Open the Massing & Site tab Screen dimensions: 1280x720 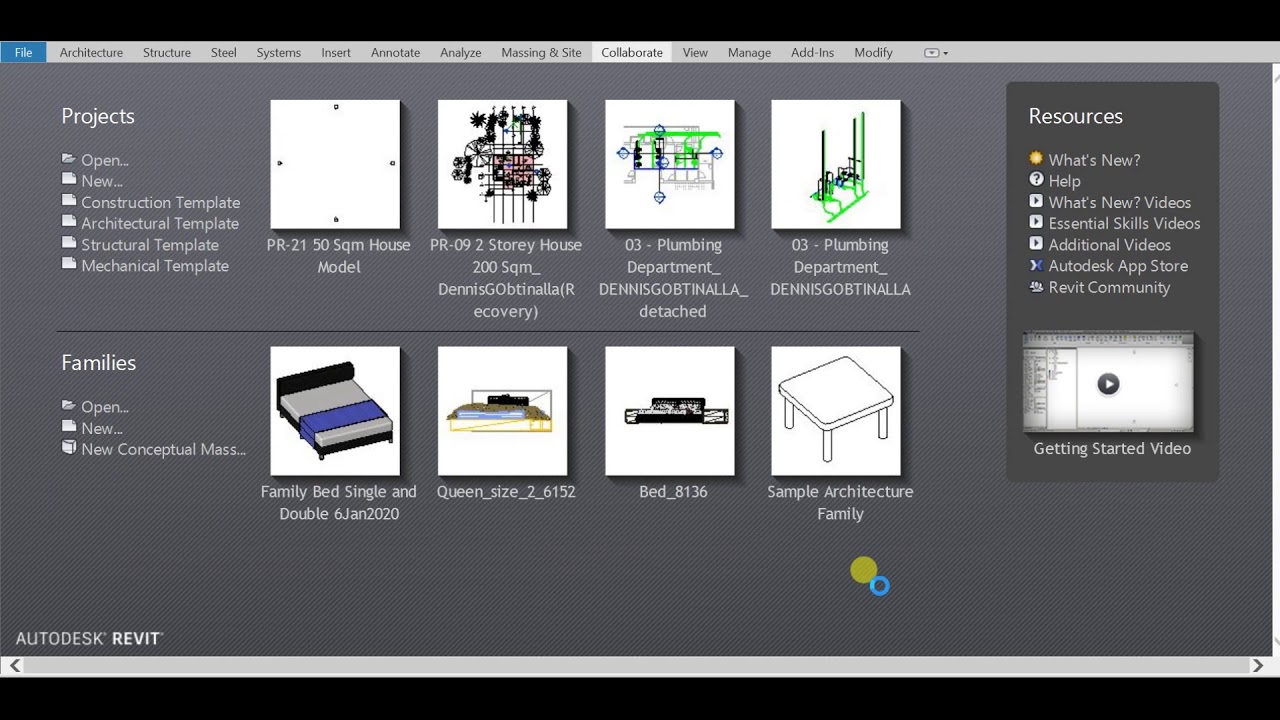[541, 52]
